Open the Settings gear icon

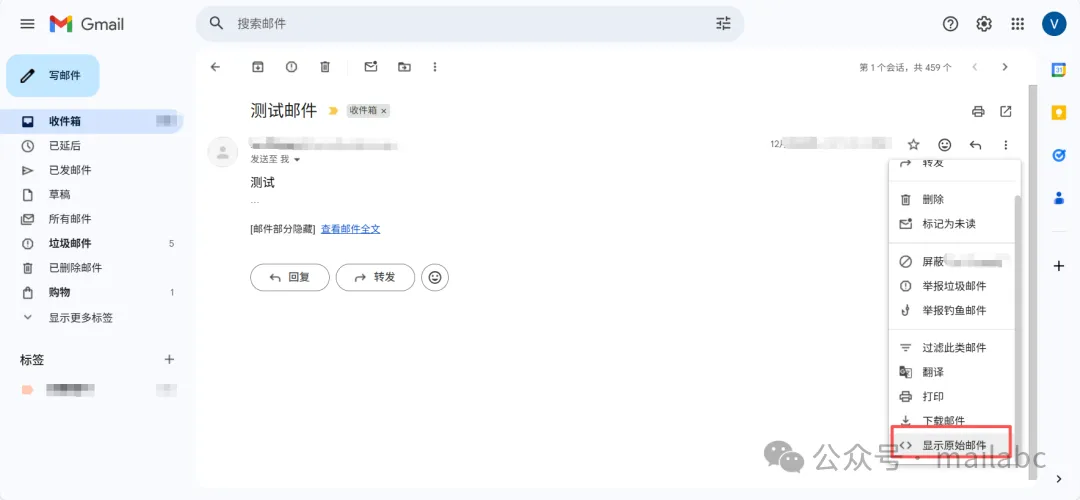coord(984,24)
